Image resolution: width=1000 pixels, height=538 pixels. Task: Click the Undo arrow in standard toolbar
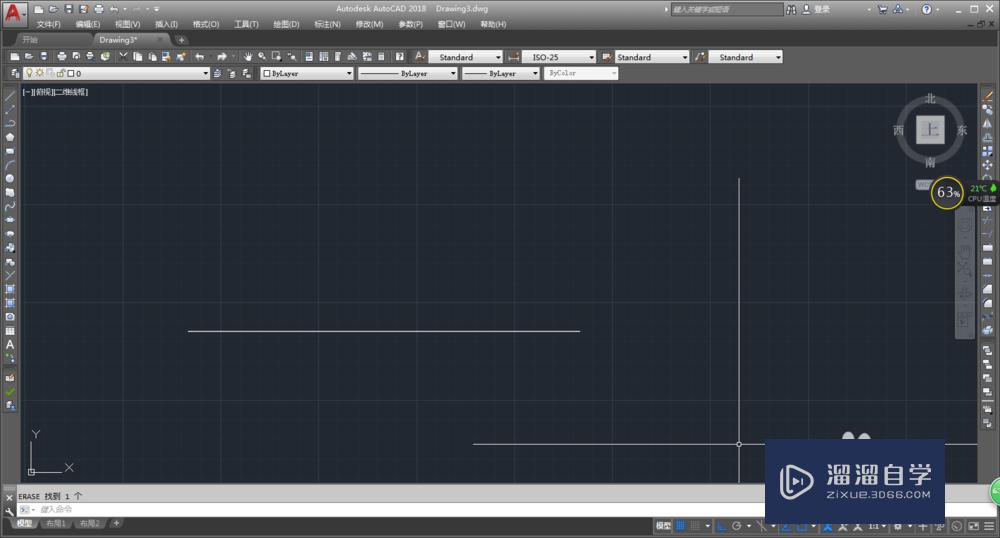pos(200,57)
